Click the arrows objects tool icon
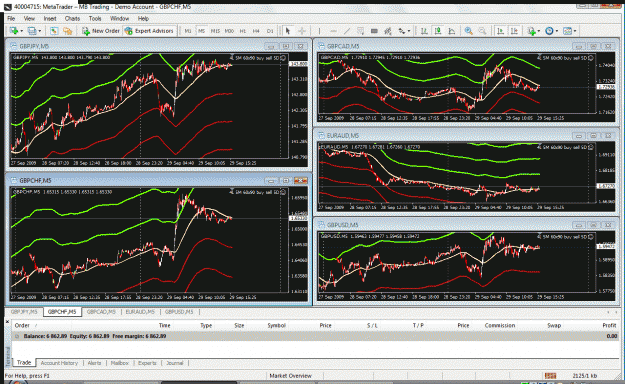625x384 pixels. (401, 31)
